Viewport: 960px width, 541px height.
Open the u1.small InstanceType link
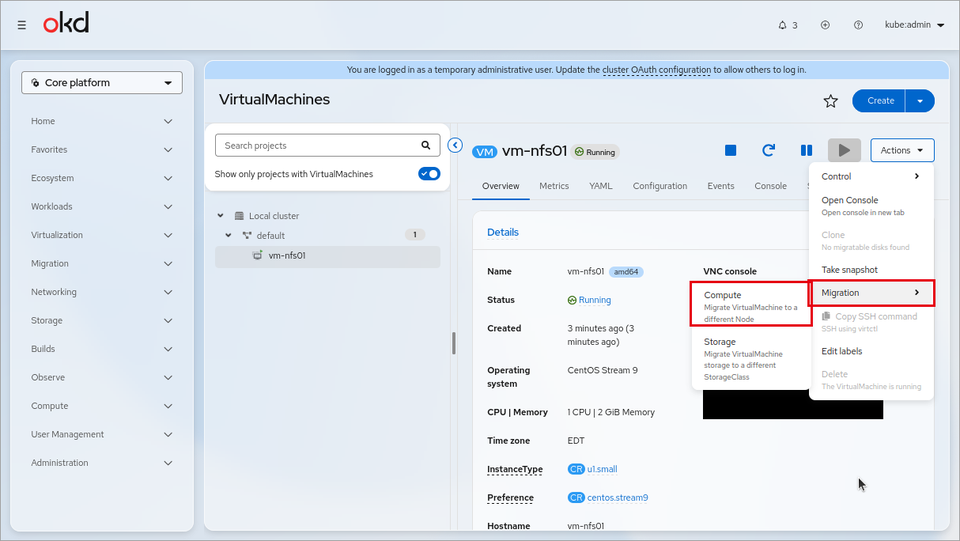[602, 469]
